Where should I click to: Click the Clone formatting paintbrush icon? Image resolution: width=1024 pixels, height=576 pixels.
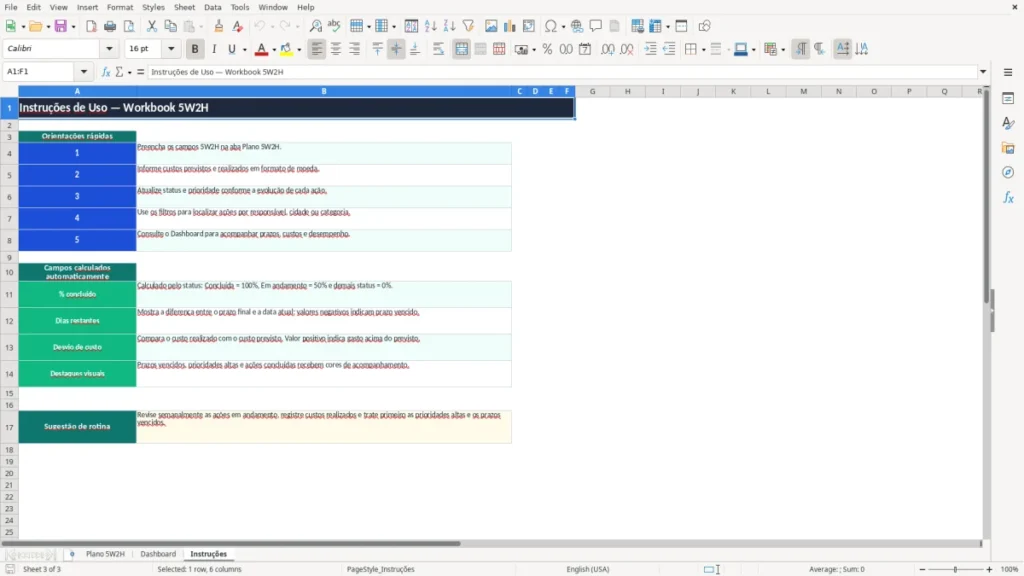[x=219, y=26]
